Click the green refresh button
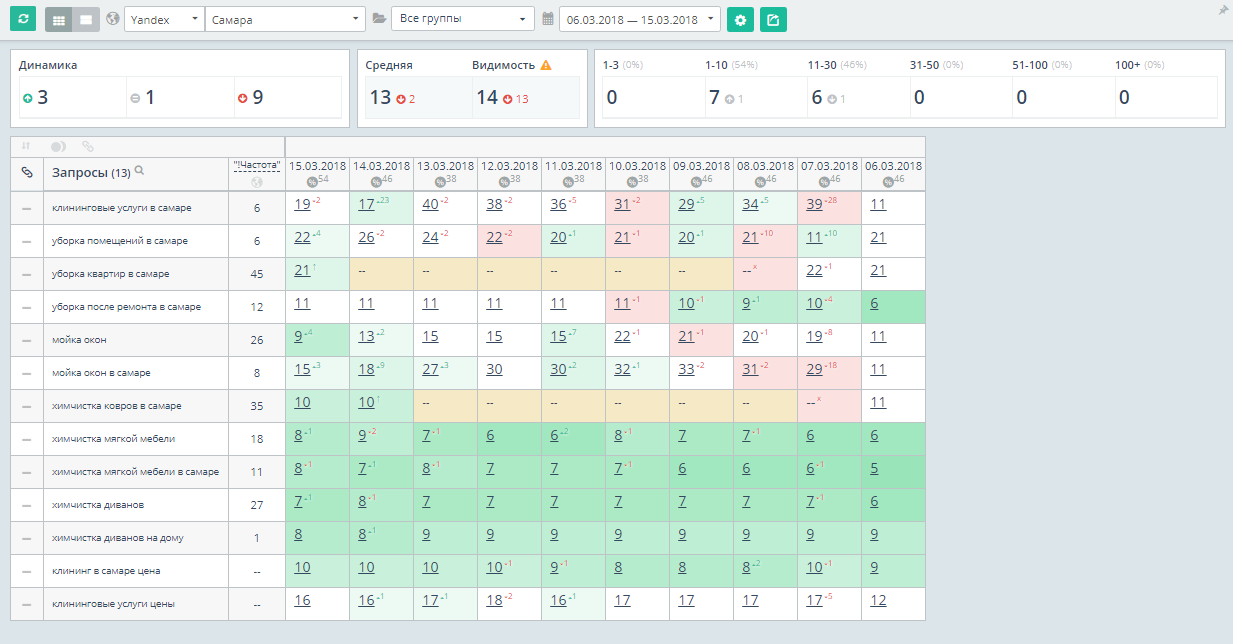1233x644 pixels. point(23,19)
